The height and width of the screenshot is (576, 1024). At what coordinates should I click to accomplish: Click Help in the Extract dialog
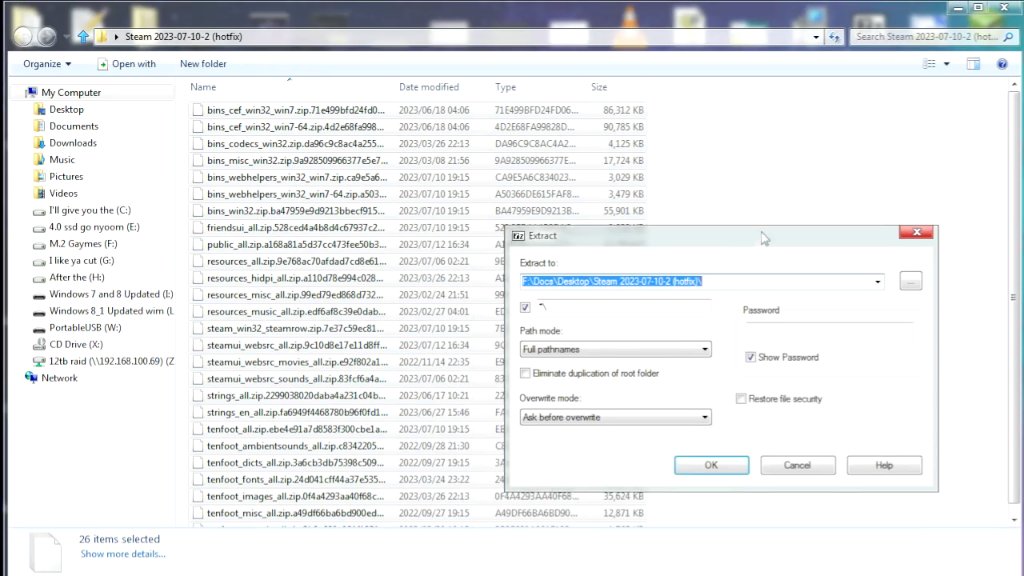point(884,466)
